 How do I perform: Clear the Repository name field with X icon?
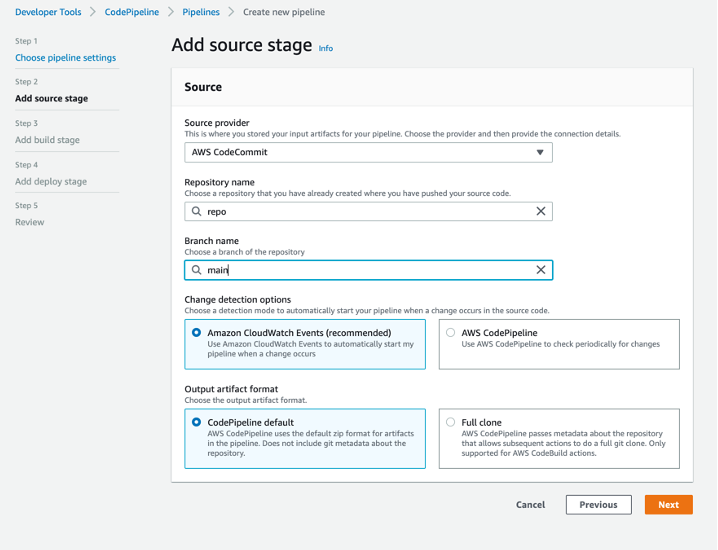(541, 212)
